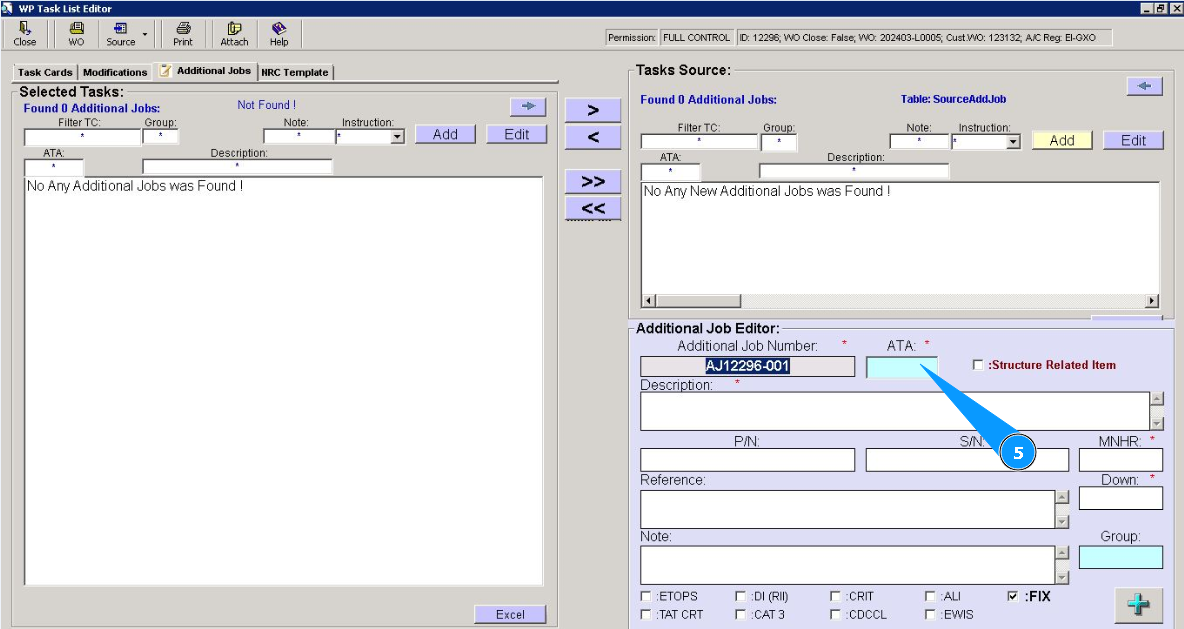Viewport: 1184px width, 629px height.
Task: Open the WO toolbar icon
Action: pyautogui.click(x=76, y=34)
